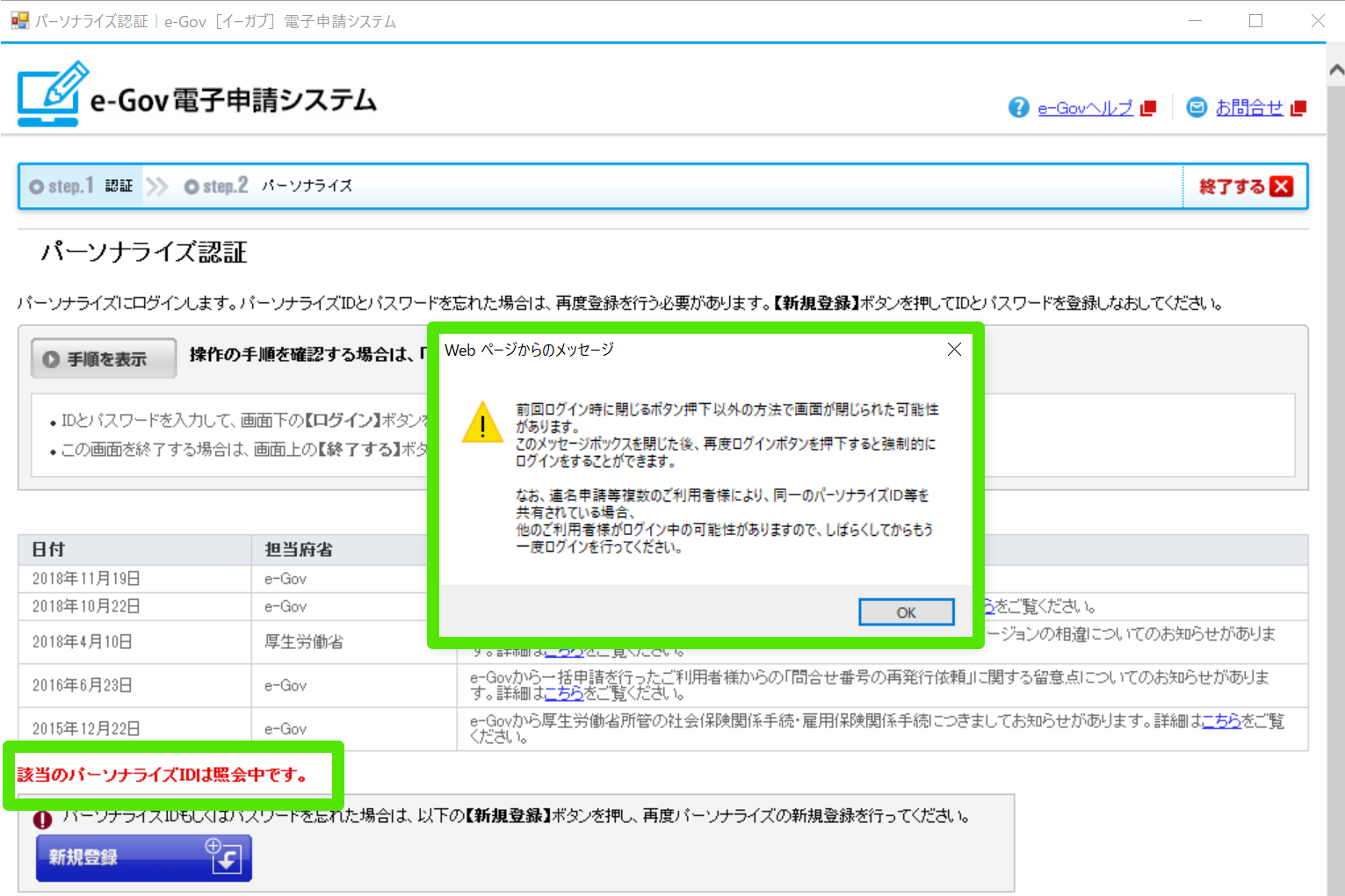Click the envelope contact icon
The height and width of the screenshot is (896, 1345).
coord(1197,107)
